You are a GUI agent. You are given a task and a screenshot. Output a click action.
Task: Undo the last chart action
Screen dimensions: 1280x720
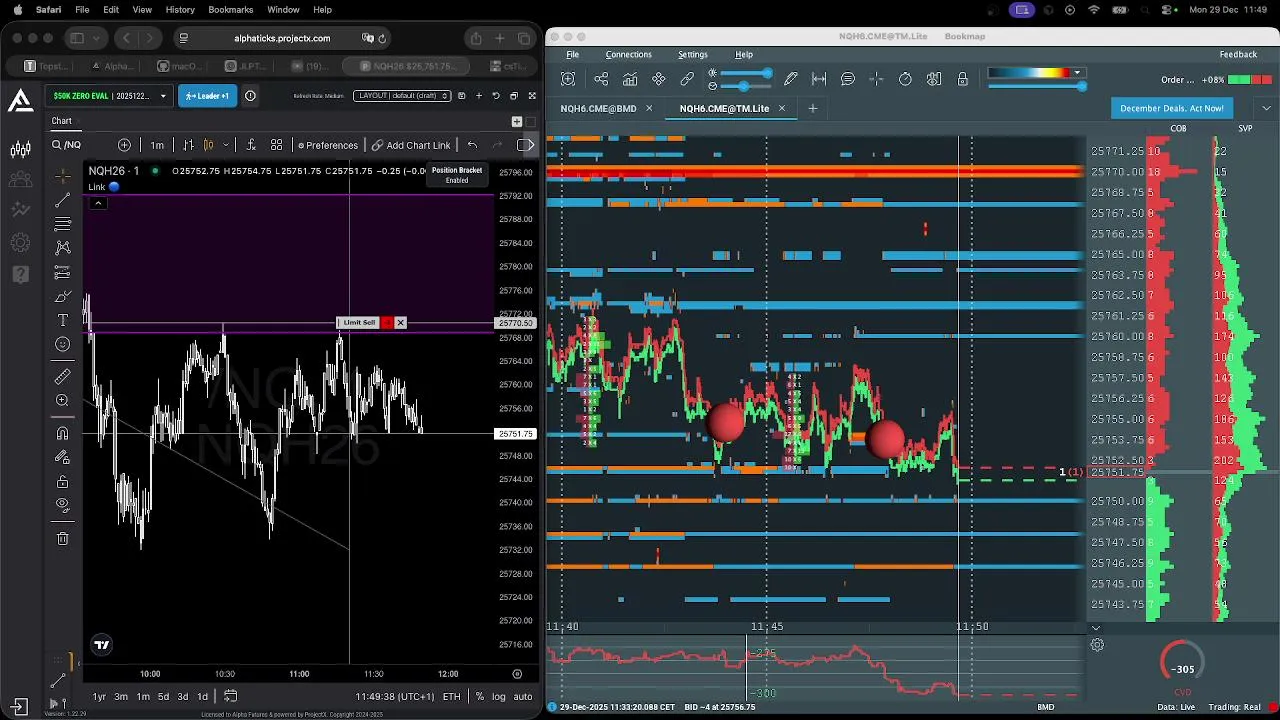pyautogui.click(x=472, y=145)
